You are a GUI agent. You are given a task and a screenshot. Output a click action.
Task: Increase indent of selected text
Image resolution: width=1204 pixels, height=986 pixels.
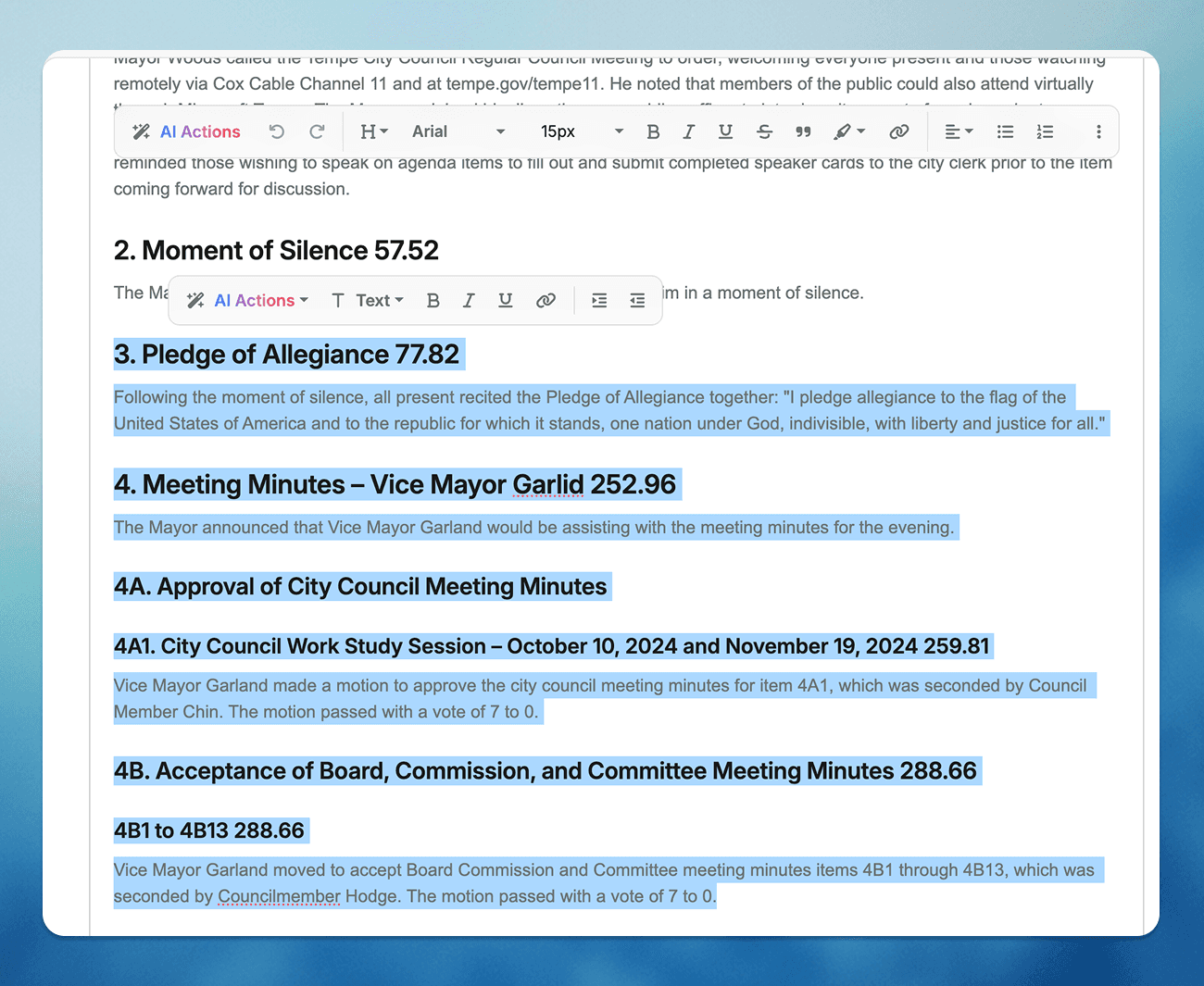pos(599,300)
